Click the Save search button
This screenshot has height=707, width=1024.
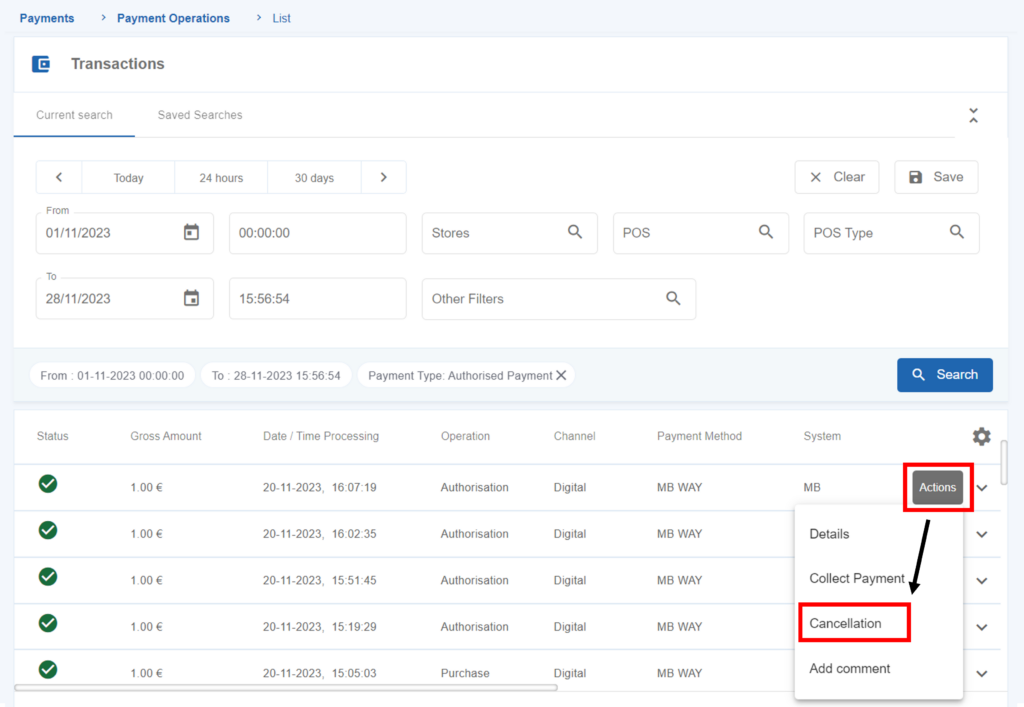[x=936, y=177]
